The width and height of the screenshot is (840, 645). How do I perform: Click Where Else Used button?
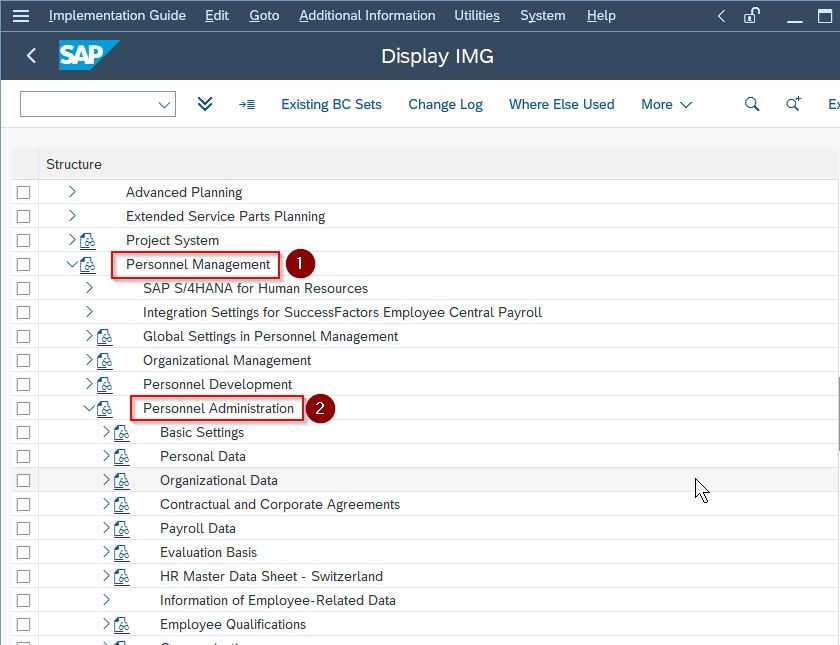[x=561, y=104]
